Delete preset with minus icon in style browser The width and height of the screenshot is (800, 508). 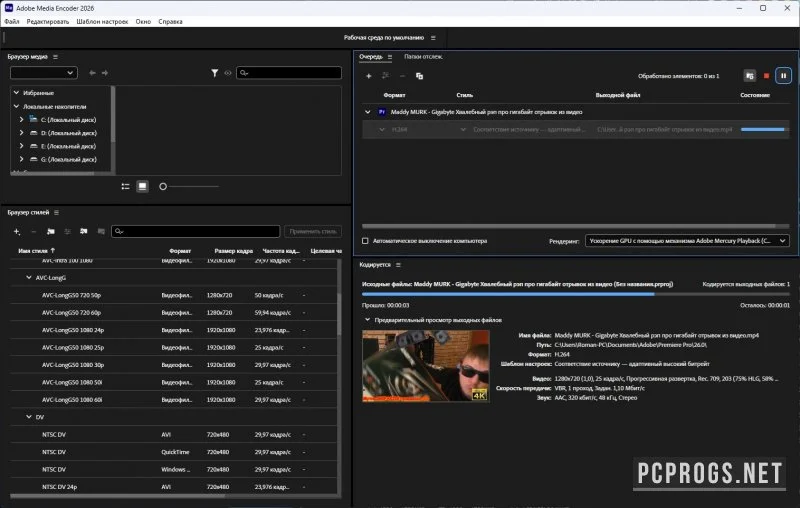pyautogui.click(x=34, y=232)
